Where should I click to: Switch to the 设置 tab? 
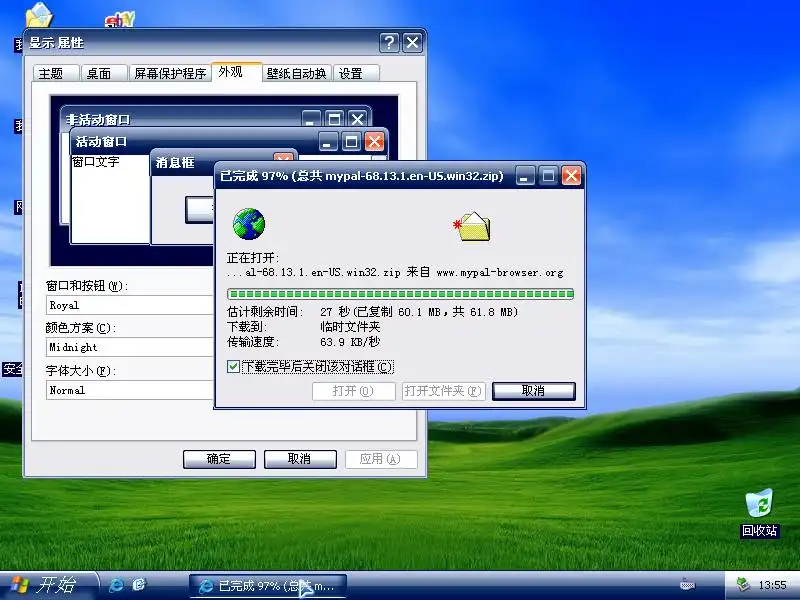(x=356, y=73)
